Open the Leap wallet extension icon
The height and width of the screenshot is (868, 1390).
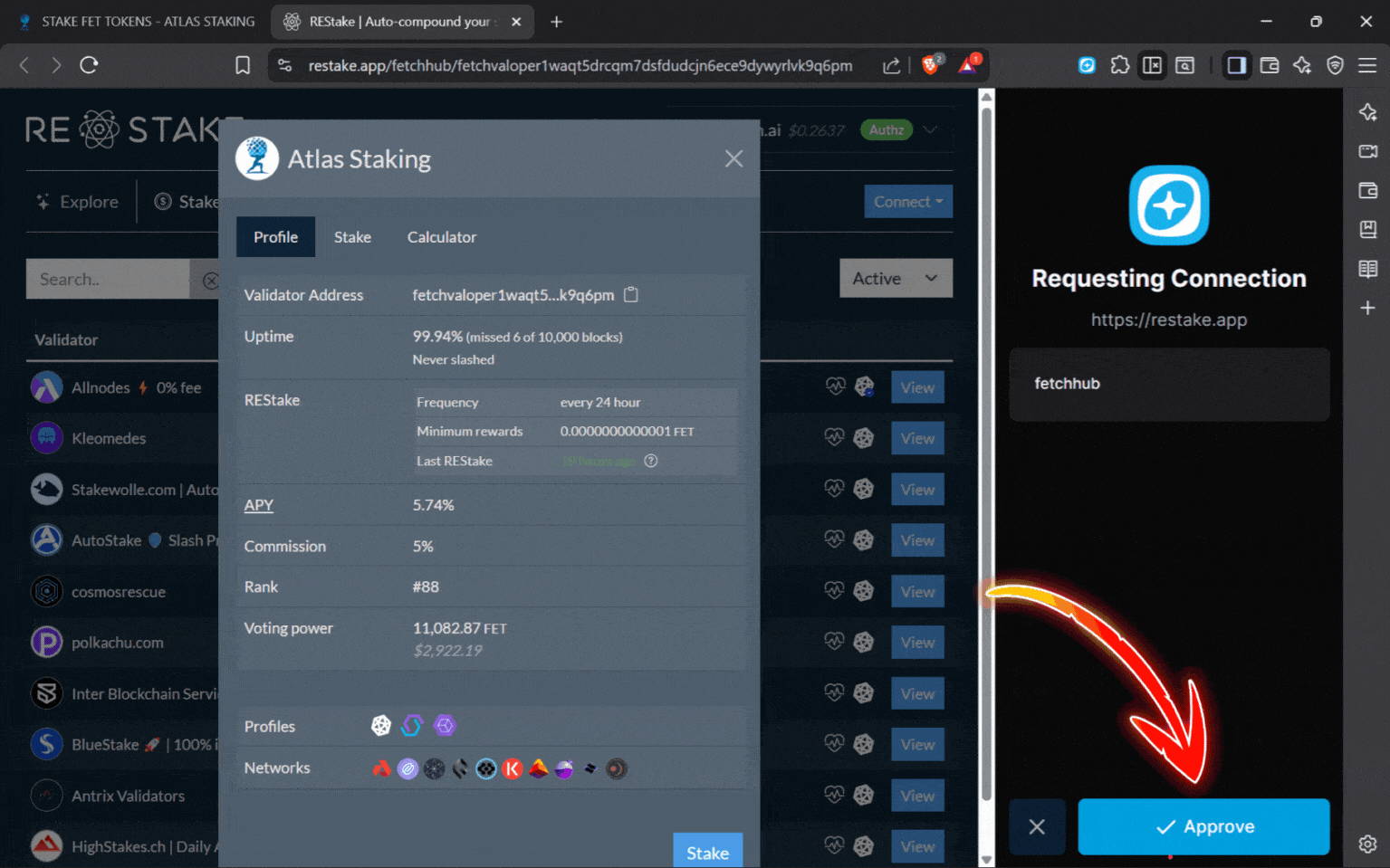coord(1086,65)
